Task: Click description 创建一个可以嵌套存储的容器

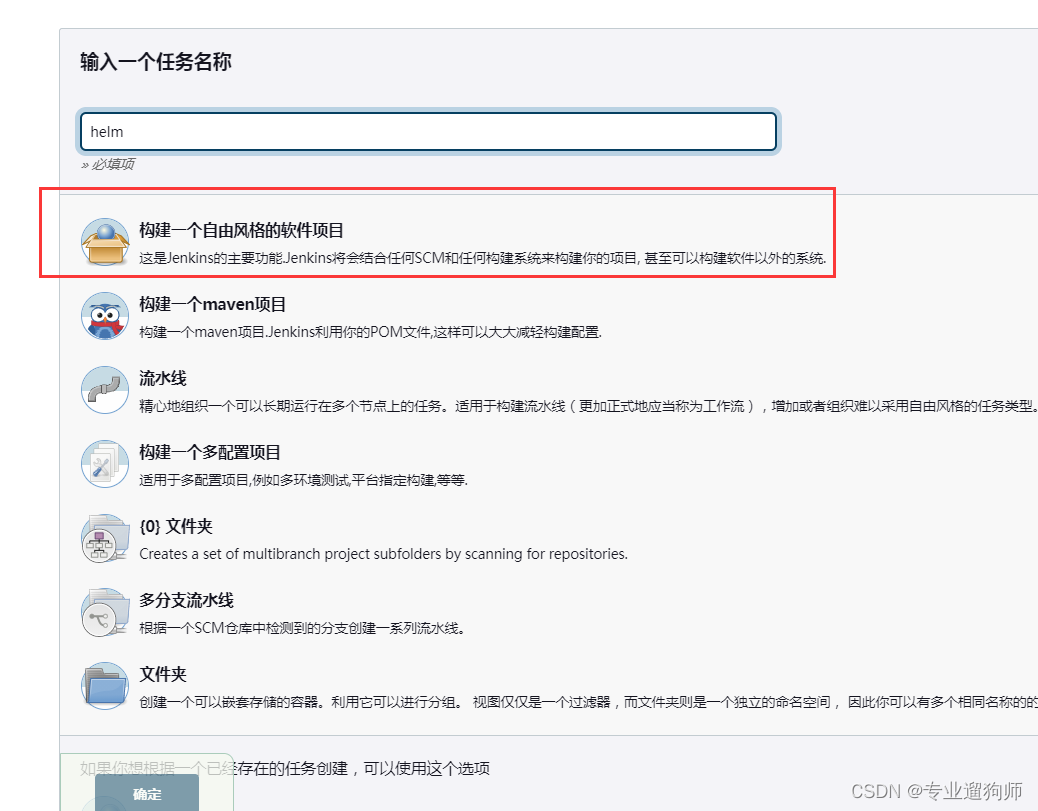Action: point(588,702)
